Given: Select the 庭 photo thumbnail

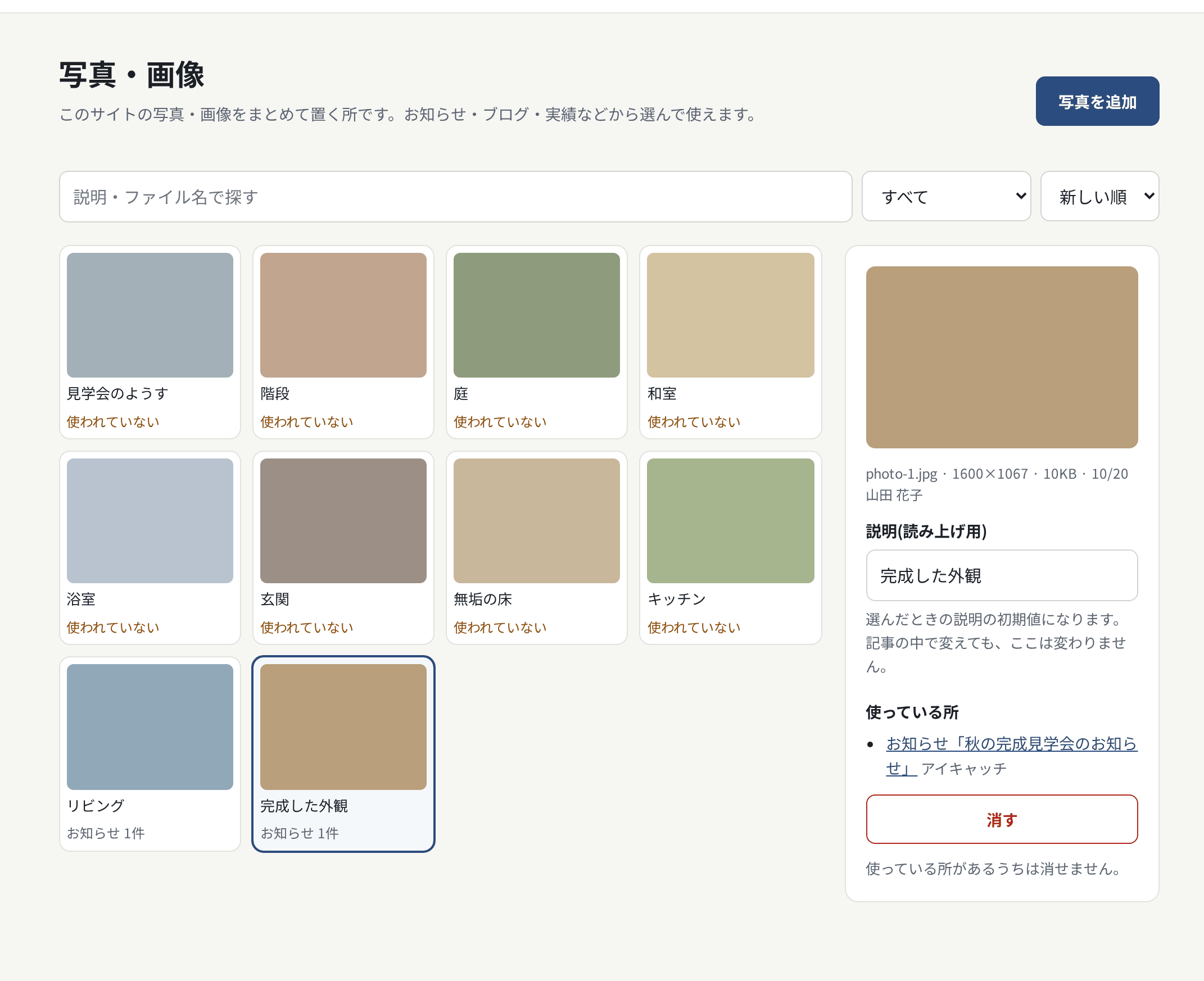Looking at the screenshot, I should [x=536, y=315].
